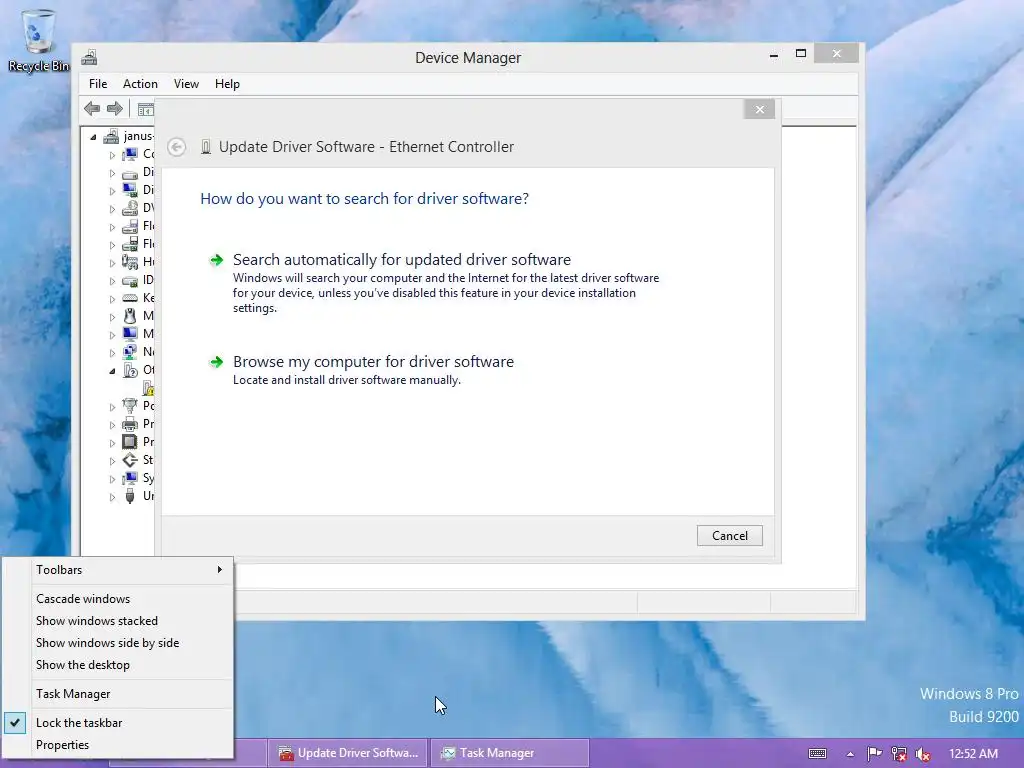Select the janus computer root node icon

[112, 136]
